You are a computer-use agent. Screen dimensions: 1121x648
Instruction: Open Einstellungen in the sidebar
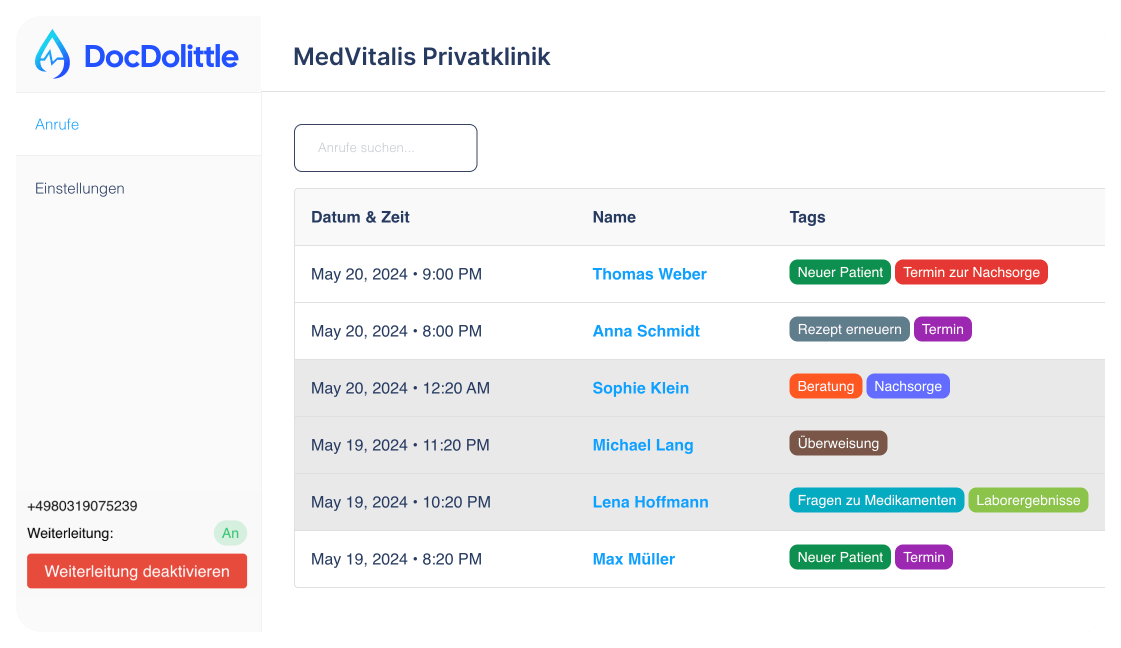coord(80,189)
